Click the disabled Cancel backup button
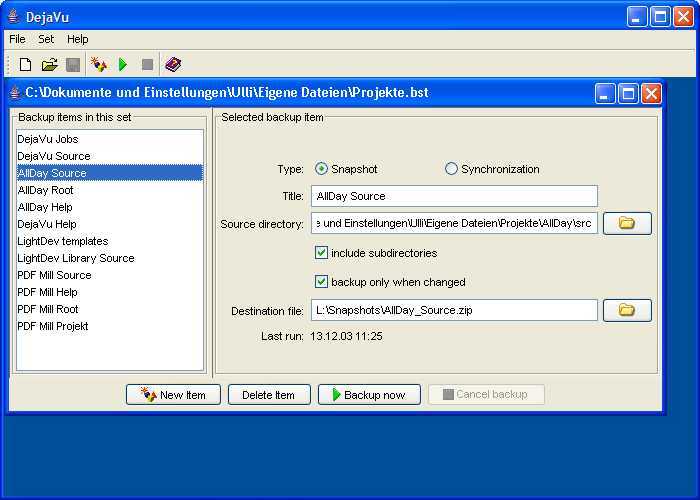The height and width of the screenshot is (500, 700). click(486, 395)
